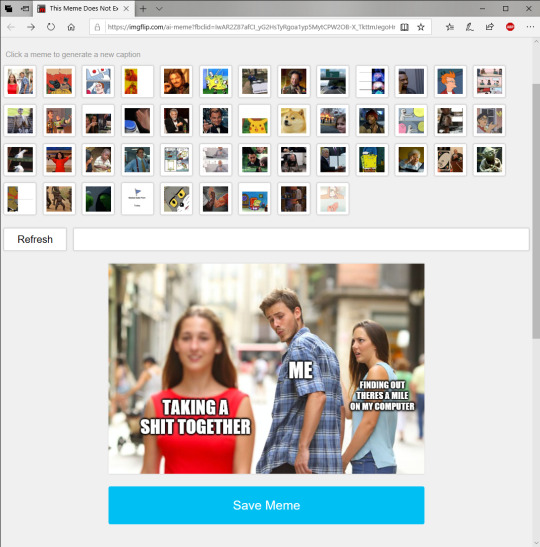Focus the imgflip.com address bar
This screenshot has width=540, height=547.
pos(251,27)
